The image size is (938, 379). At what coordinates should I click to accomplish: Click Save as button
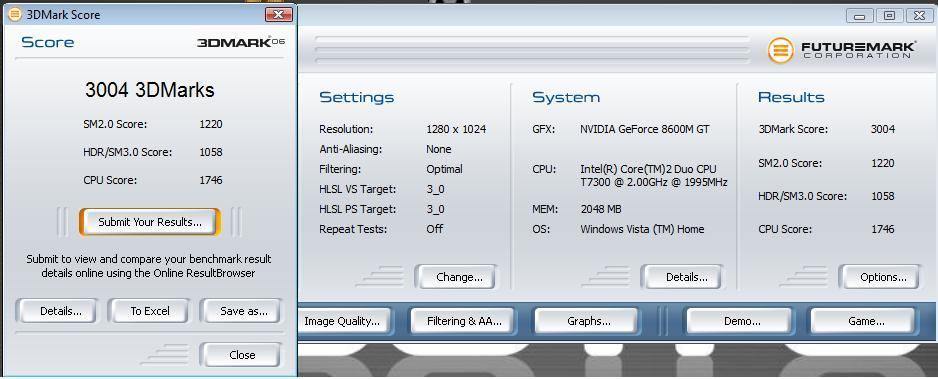coord(243,311)
